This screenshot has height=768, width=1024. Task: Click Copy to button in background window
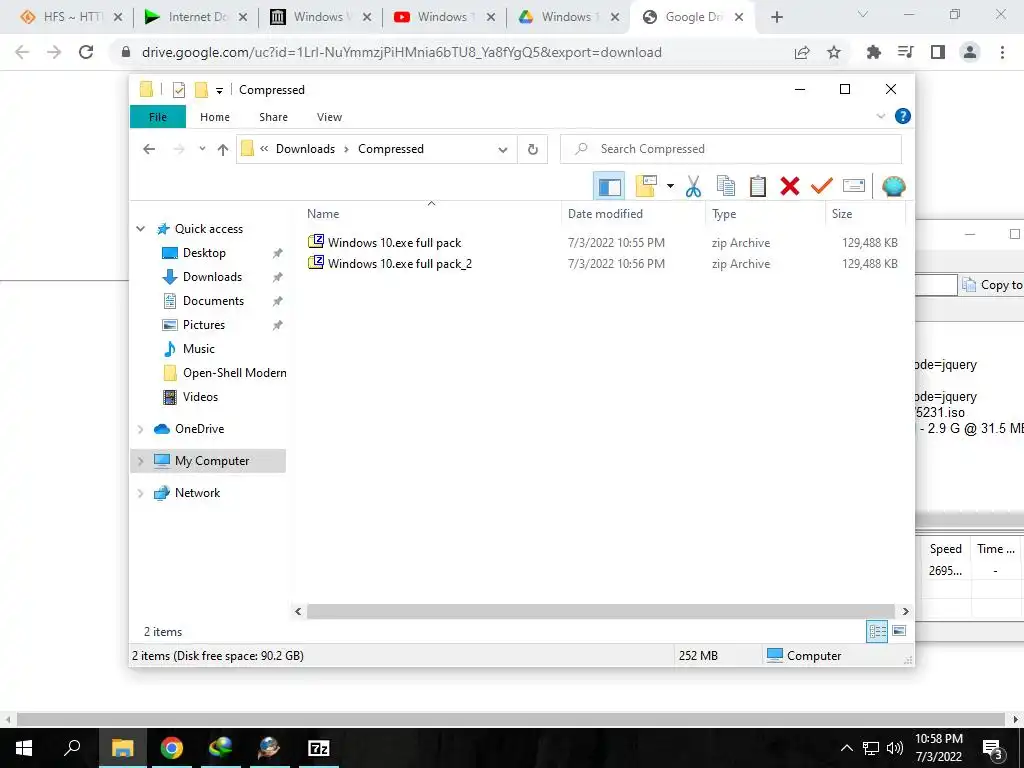(993, 285)
